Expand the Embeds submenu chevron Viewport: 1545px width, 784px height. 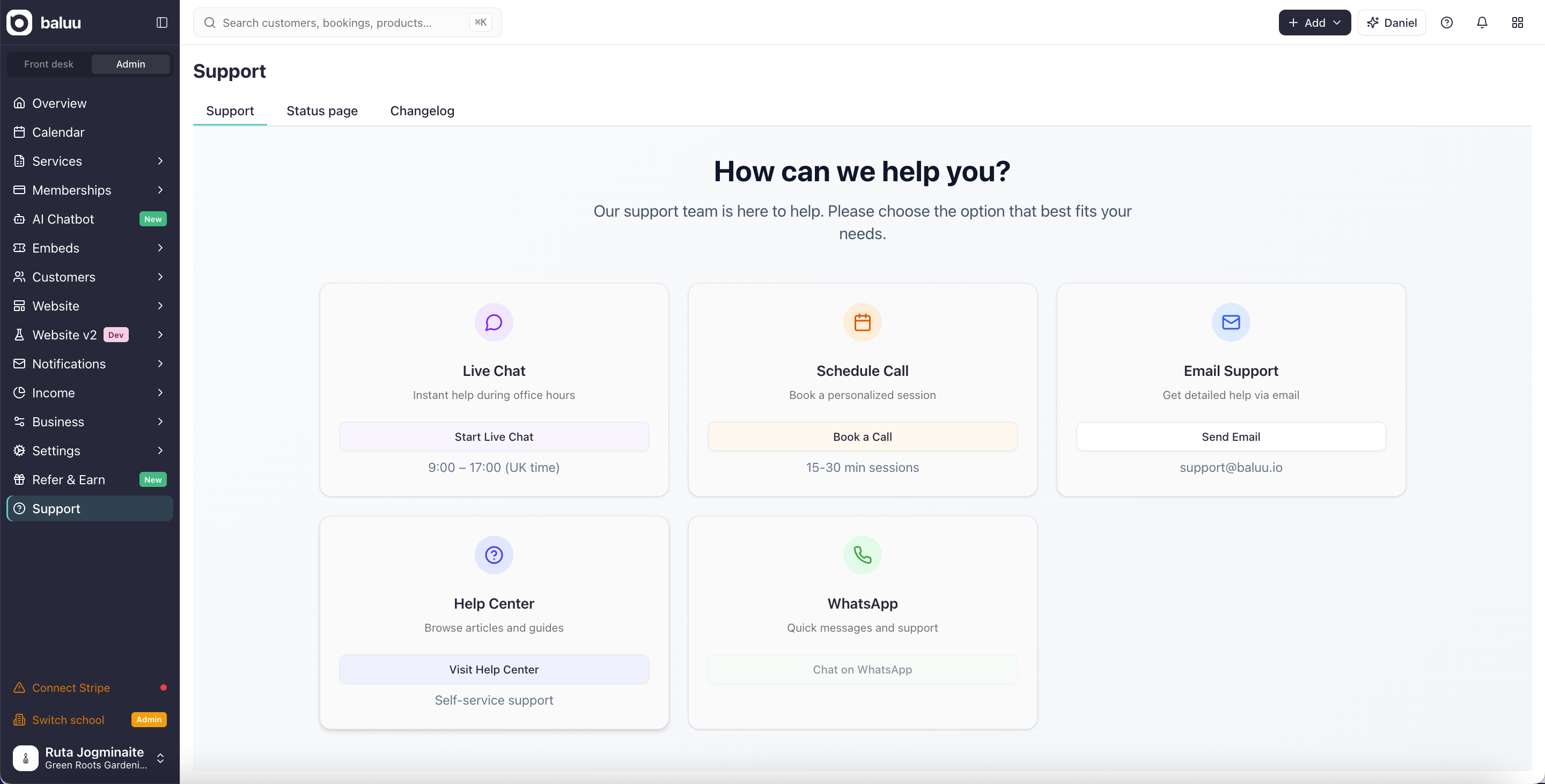(x=160, y=248)
